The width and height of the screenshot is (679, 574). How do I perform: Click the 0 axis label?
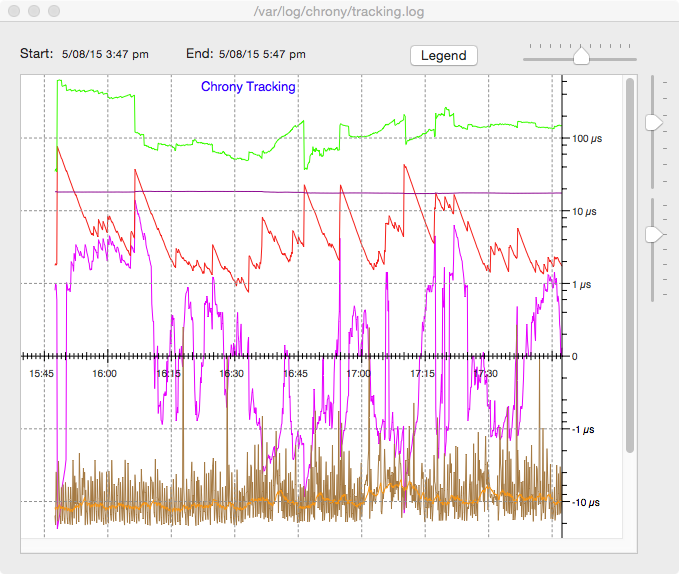[x=574, y=357]
